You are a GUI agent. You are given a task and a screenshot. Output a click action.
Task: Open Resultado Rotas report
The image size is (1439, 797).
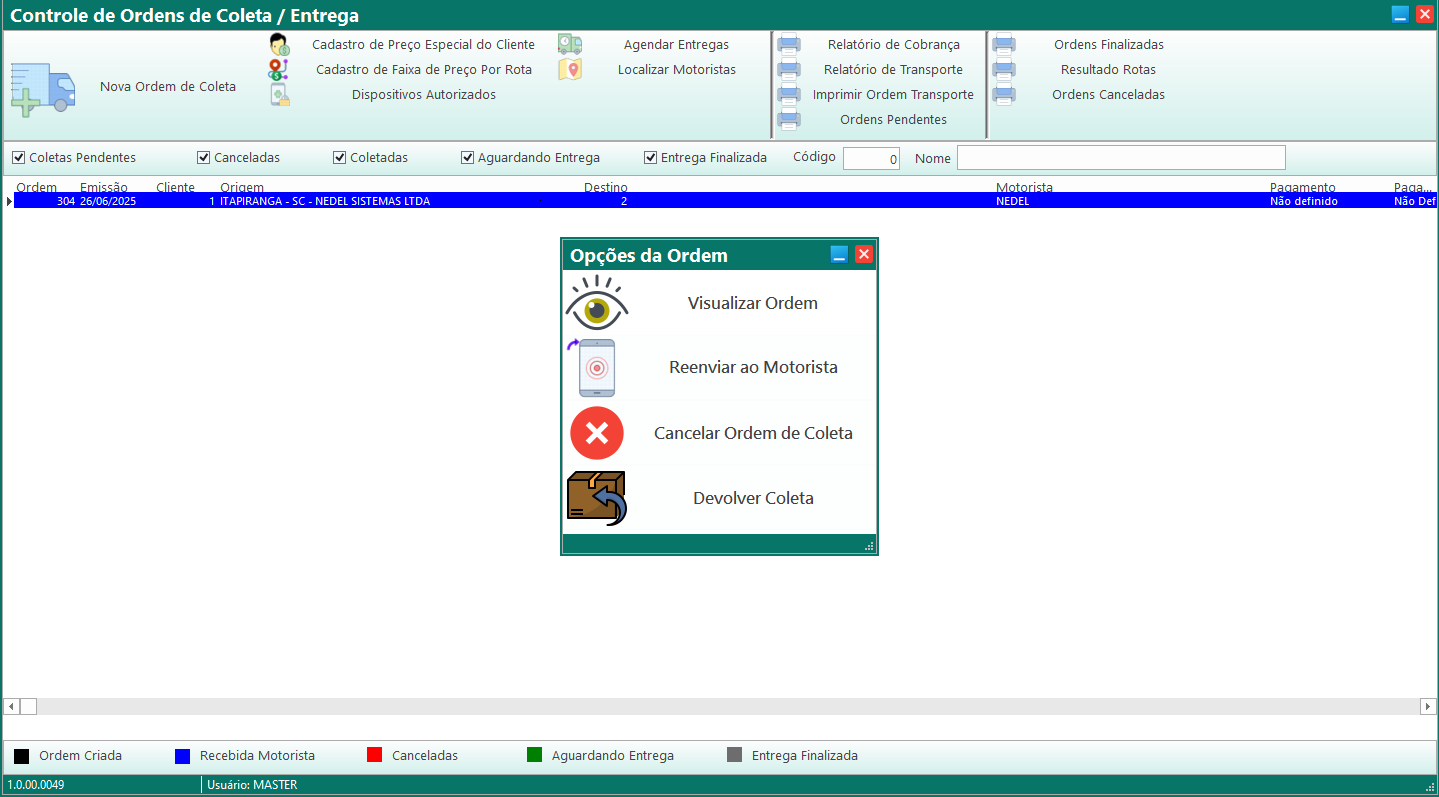pos(1107,70)
